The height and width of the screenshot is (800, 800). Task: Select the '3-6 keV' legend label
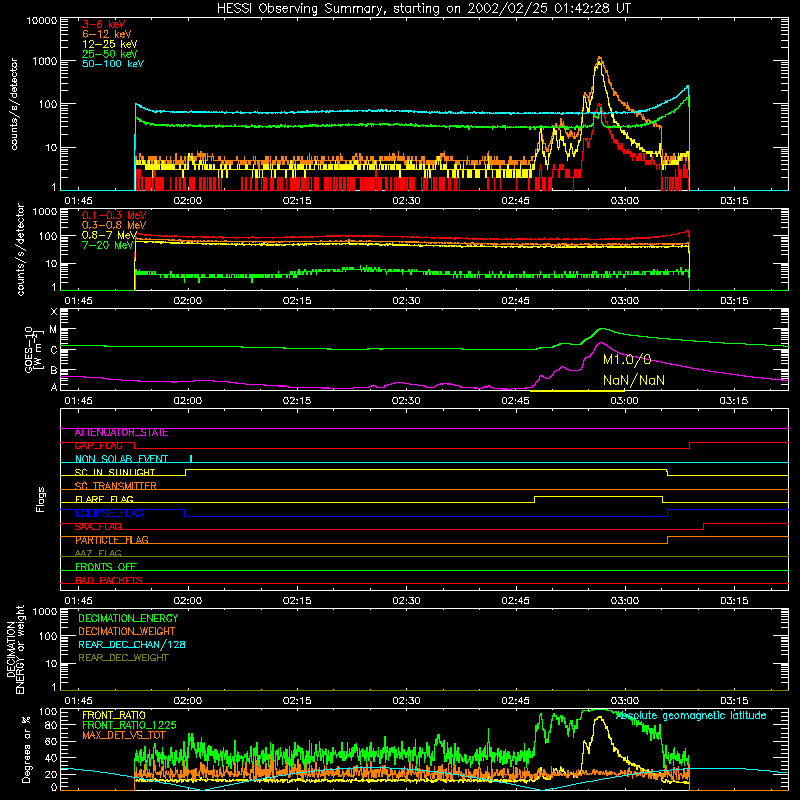click(104, 24)
